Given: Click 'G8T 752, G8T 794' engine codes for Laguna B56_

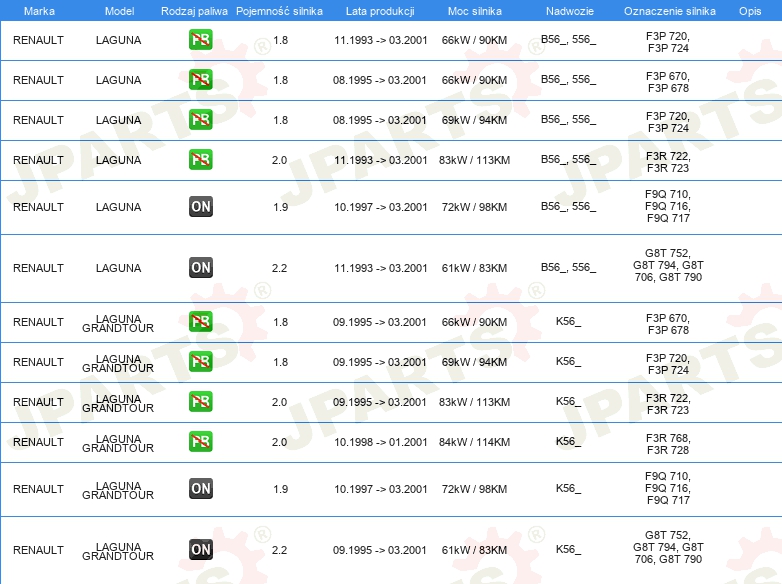Looking at the screenshot, I should click(668, 265).
